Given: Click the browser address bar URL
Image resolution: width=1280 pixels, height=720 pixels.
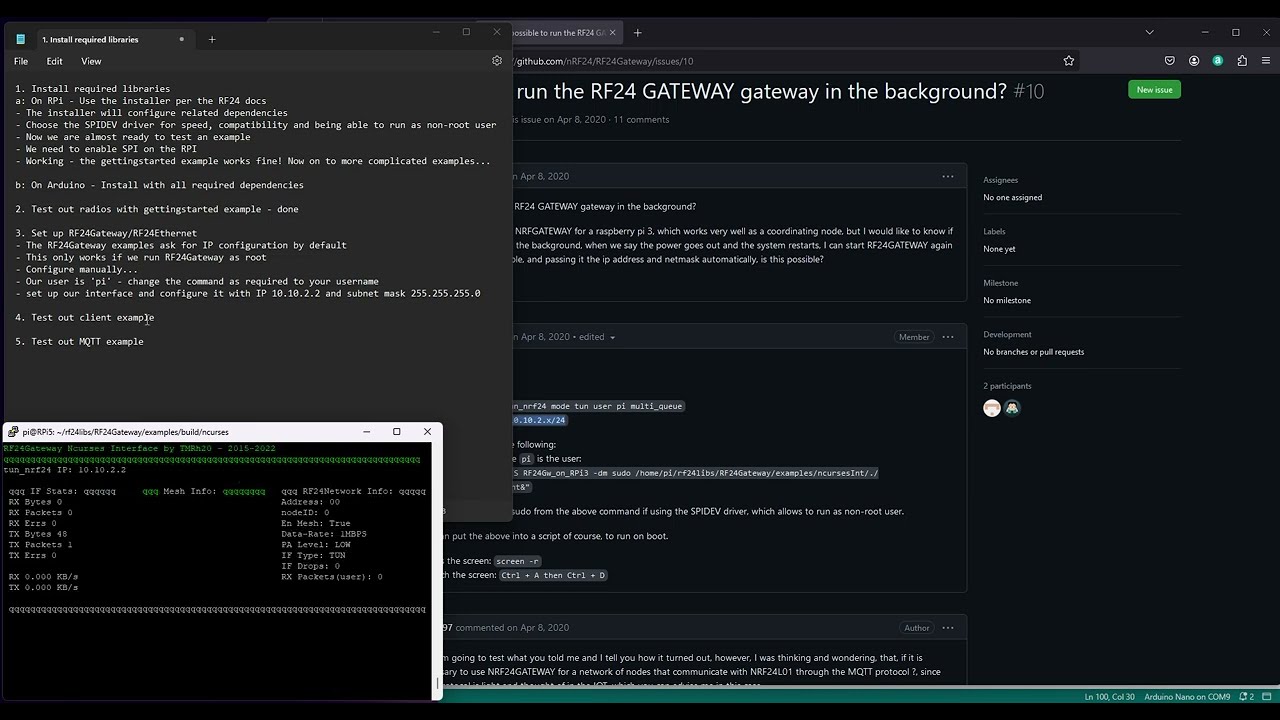Looking at the screenshot, I should 604,61.
